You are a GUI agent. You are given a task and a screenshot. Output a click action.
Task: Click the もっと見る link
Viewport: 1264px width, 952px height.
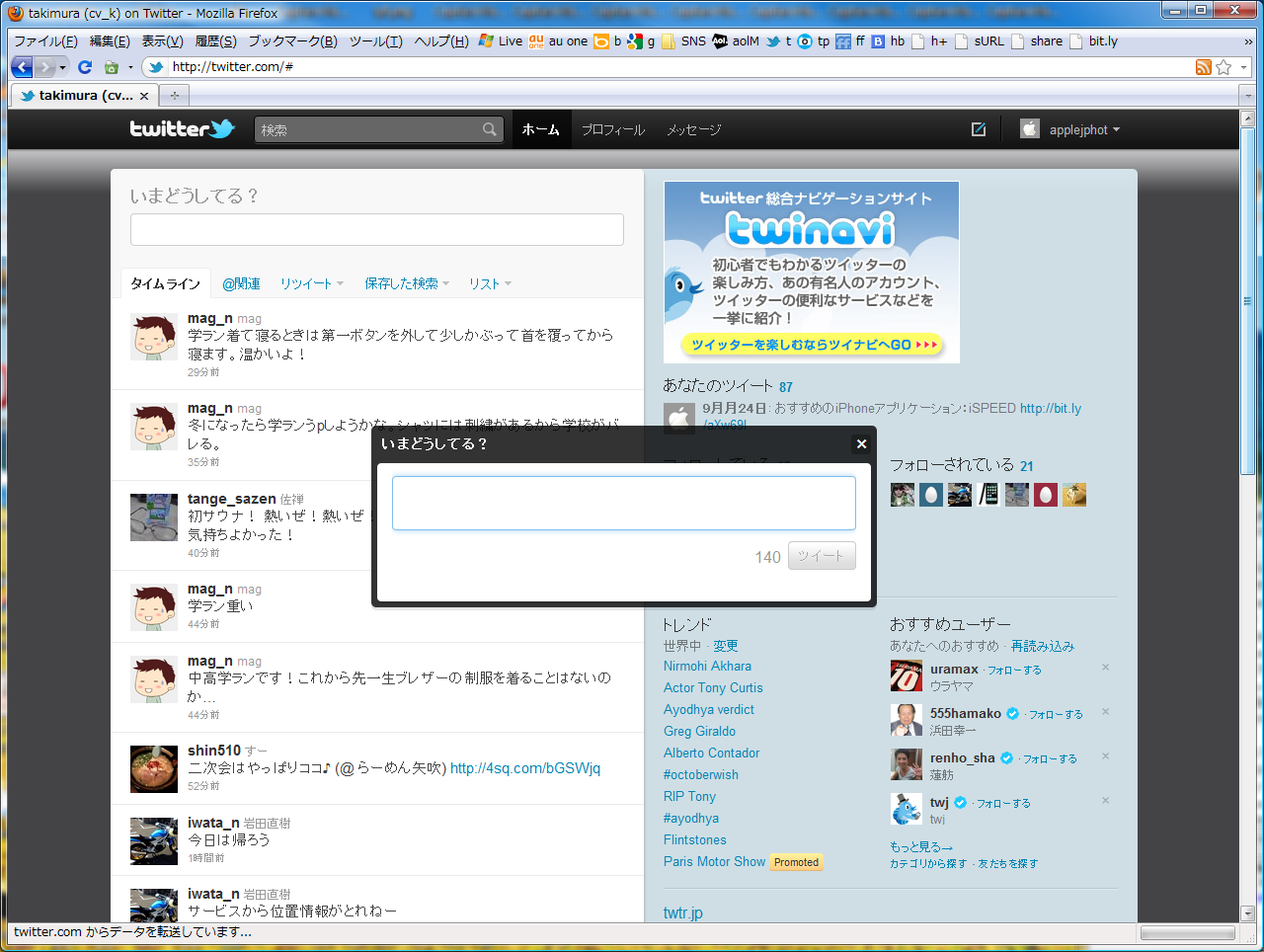coord(920,846)
